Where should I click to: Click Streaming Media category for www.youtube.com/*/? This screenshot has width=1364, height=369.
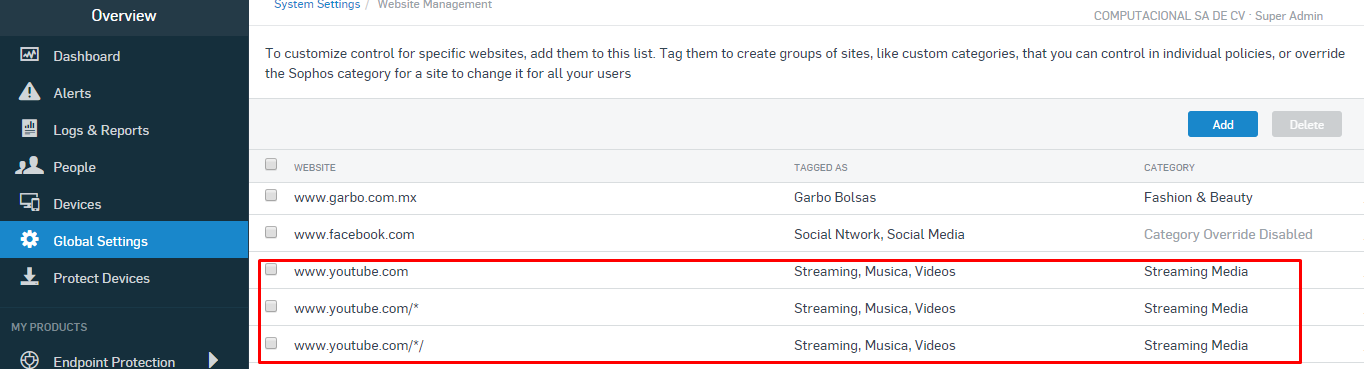pyautogui.click(x=1196, y=345)
